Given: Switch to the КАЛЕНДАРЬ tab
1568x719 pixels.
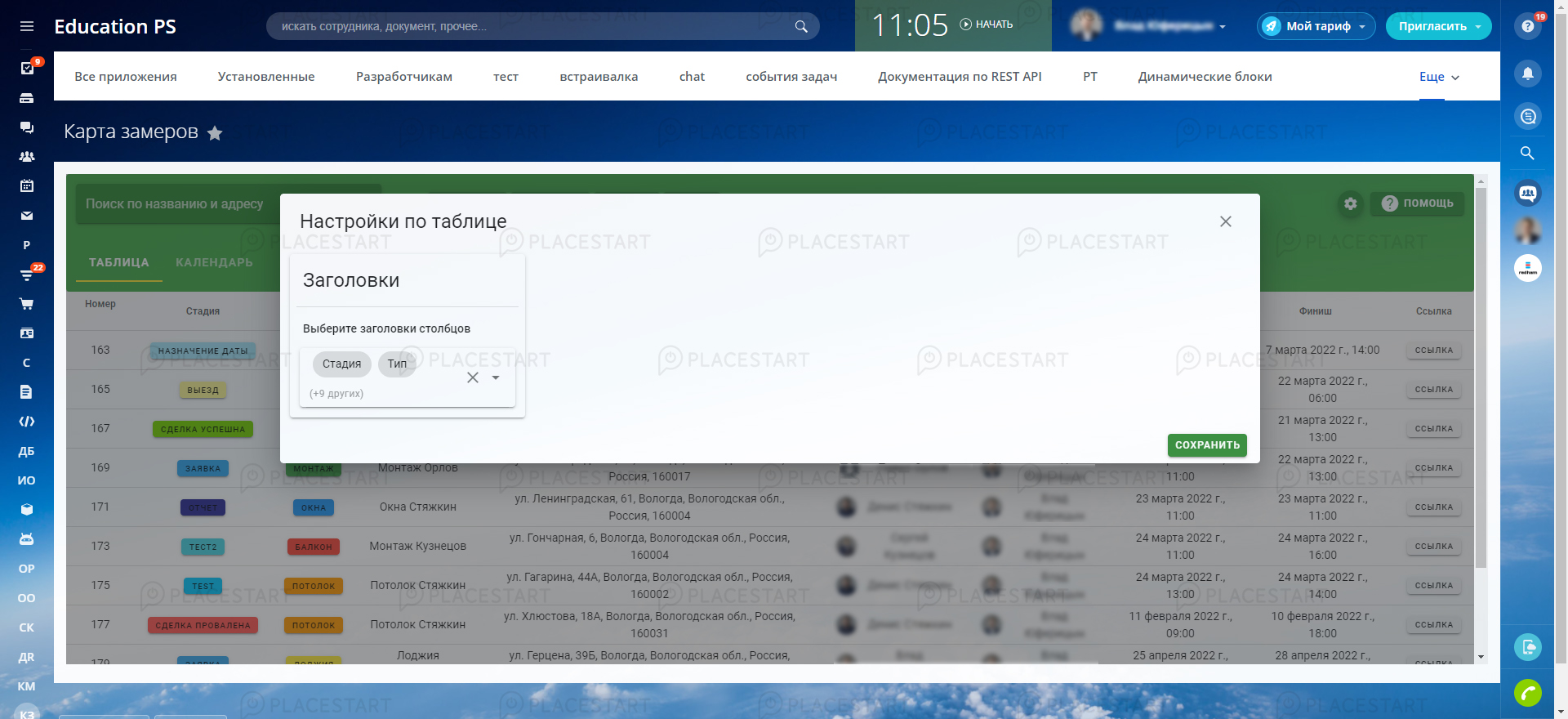Looking at the screenshot, I should (x=214, y=262).
